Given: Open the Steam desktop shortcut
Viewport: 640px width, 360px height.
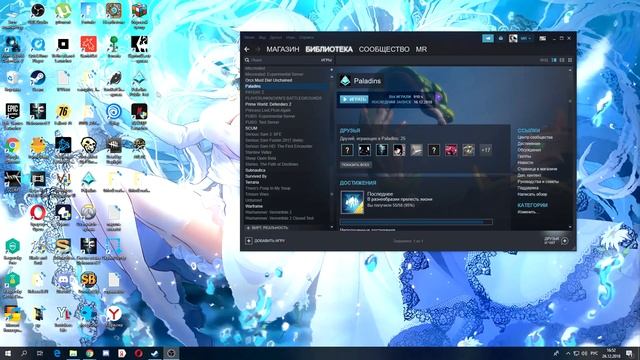Looking at the screenshot, I should point(38,80).
